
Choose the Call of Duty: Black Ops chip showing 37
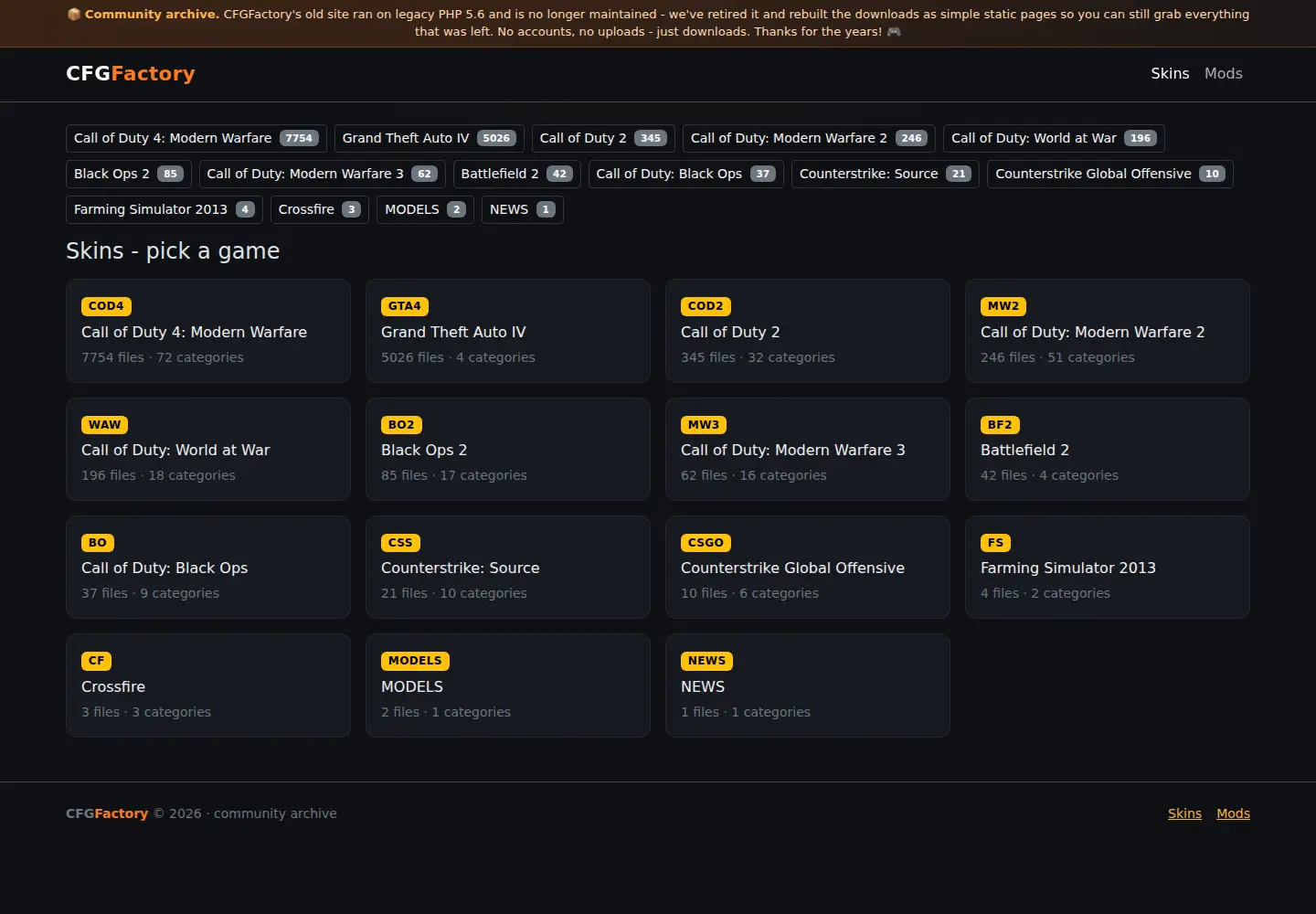click(686, 174)
